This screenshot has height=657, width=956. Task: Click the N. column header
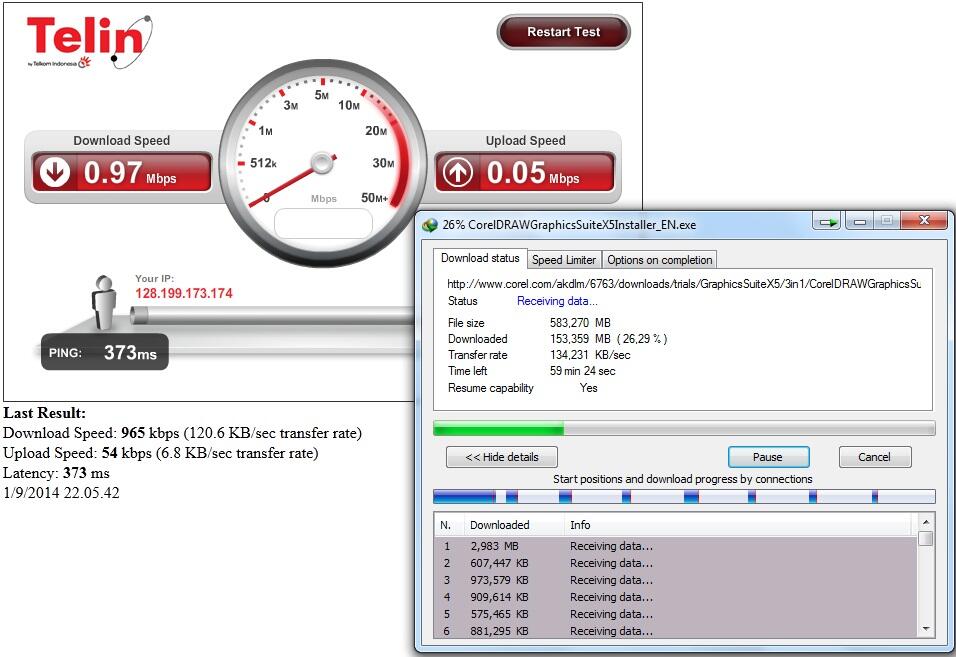pyautogui.click(x=449, y=525)
